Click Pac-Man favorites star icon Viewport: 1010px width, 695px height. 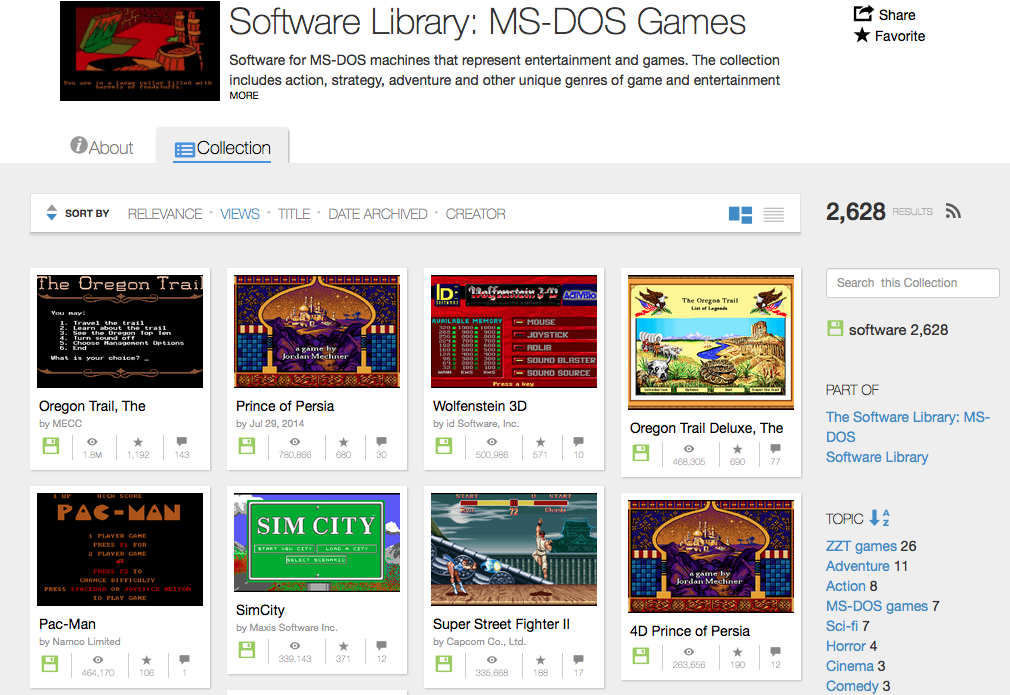tap(147, 660)
